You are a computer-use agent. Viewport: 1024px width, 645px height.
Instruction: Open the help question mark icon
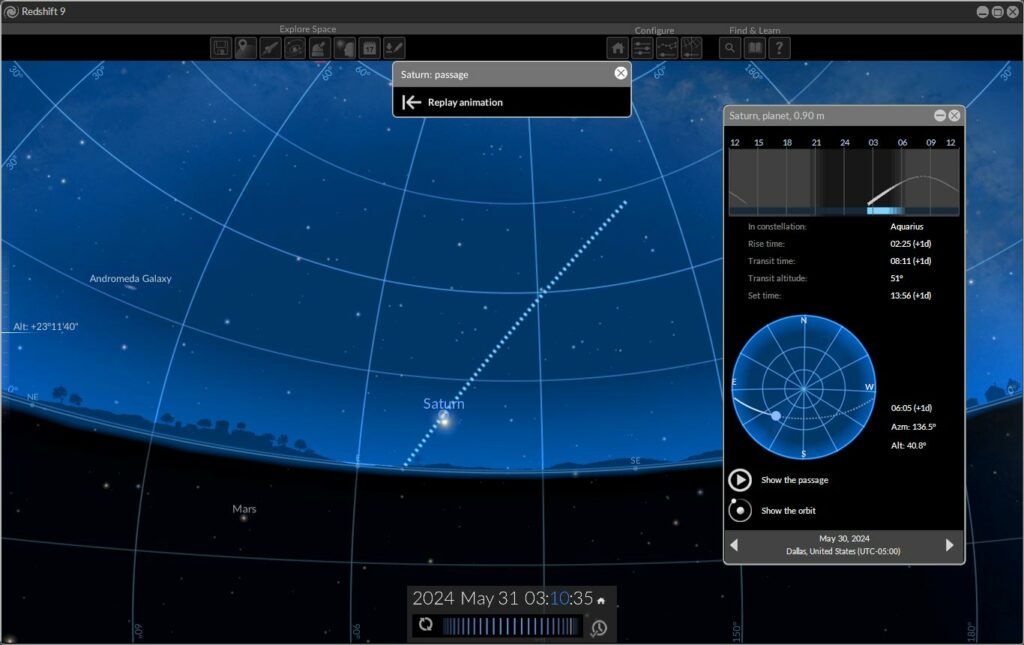(x=780, y=48)
